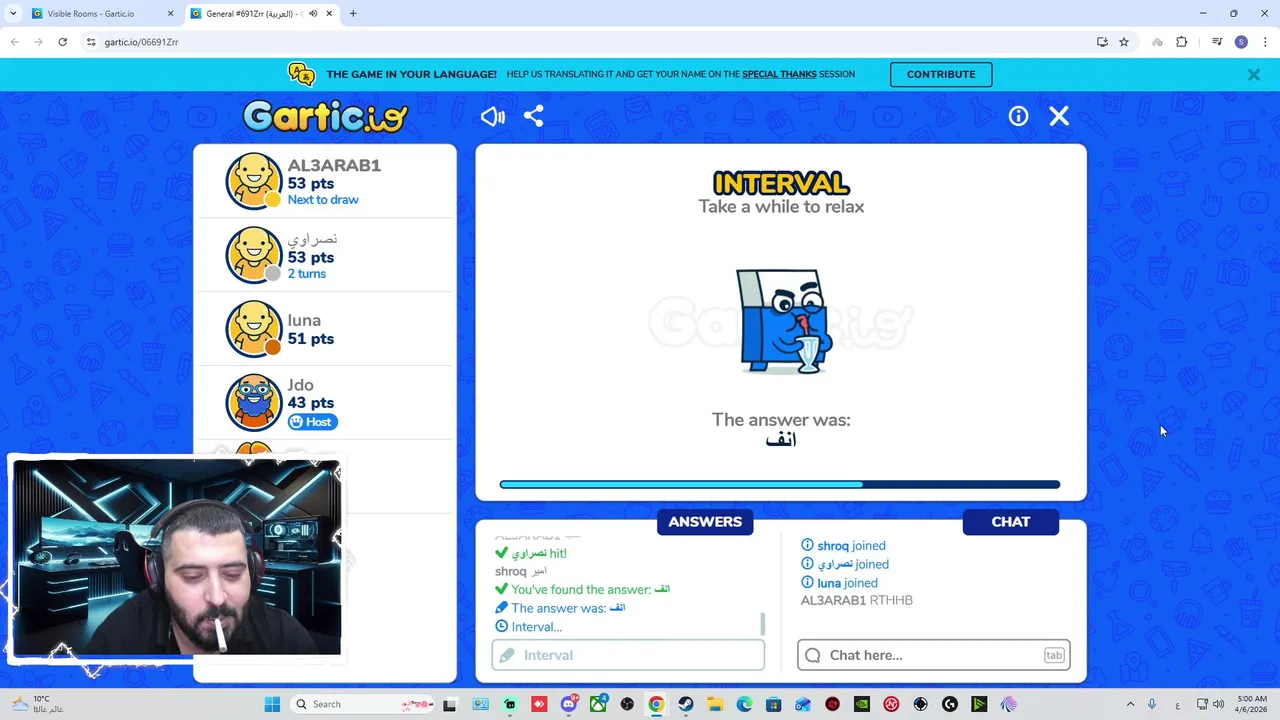
Task: Open the weather widget on taskbar
Action: [x=38, y=704]
